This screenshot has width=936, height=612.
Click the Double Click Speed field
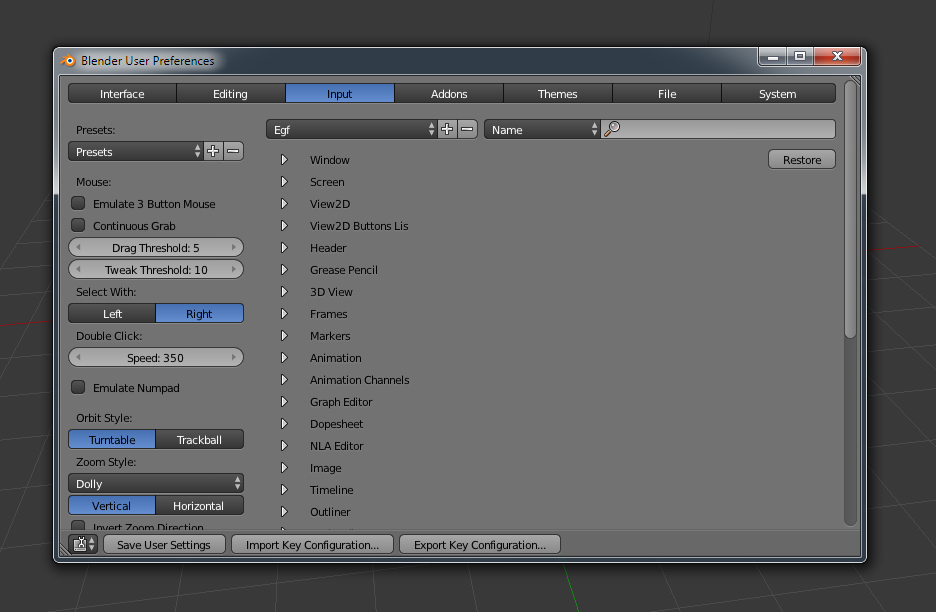click(156, 358)
